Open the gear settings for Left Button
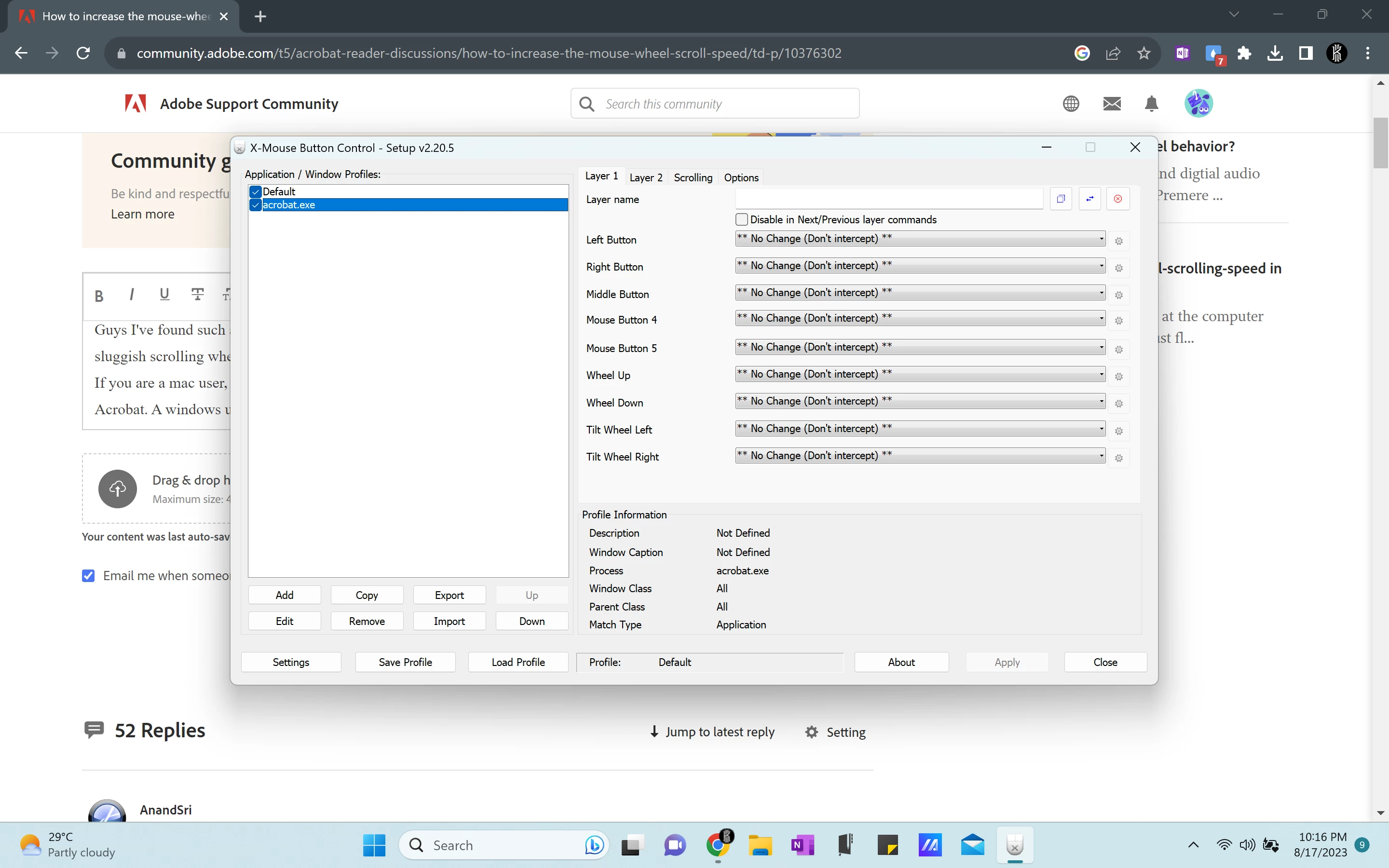 pyautogui.click(x=1118, y=241)
